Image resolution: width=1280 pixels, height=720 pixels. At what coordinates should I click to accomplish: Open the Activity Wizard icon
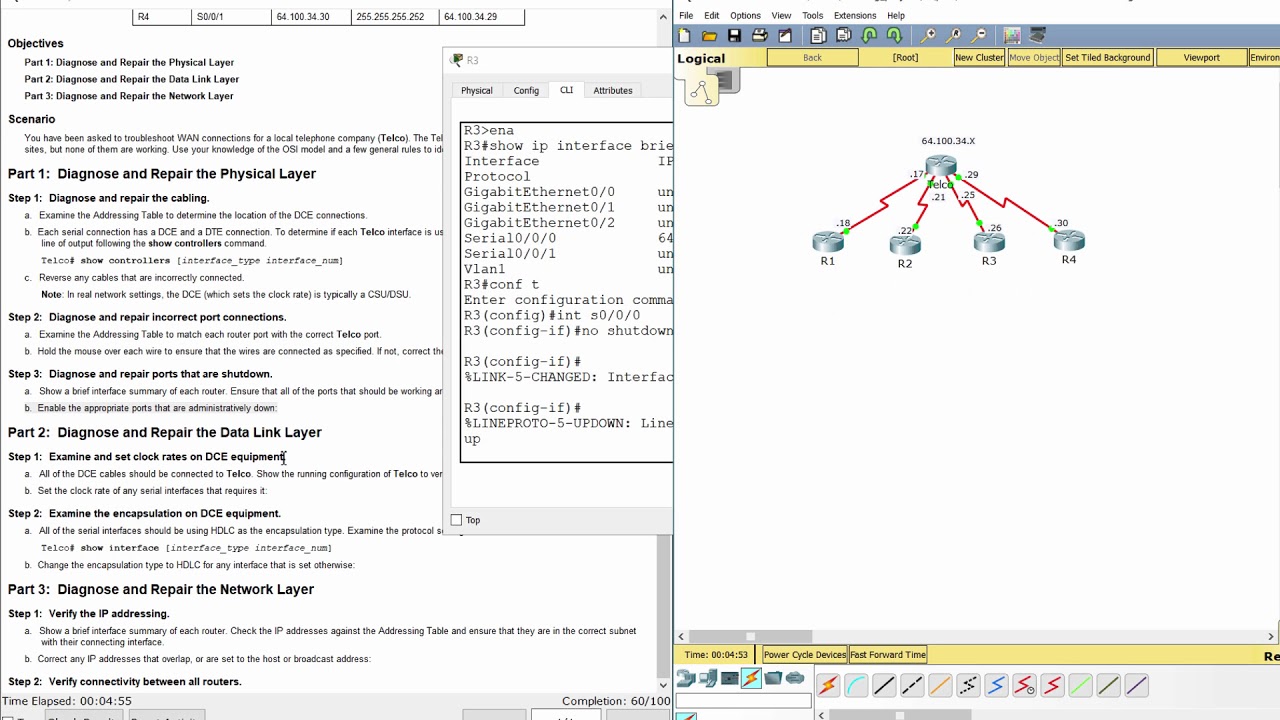click(x=785, y=36)
